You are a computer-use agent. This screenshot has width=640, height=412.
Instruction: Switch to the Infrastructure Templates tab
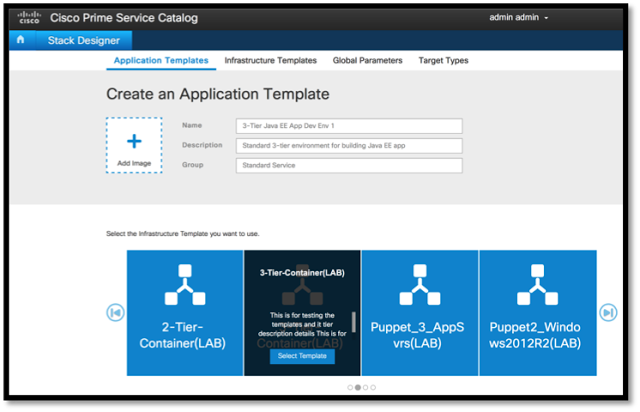point(270,61)
